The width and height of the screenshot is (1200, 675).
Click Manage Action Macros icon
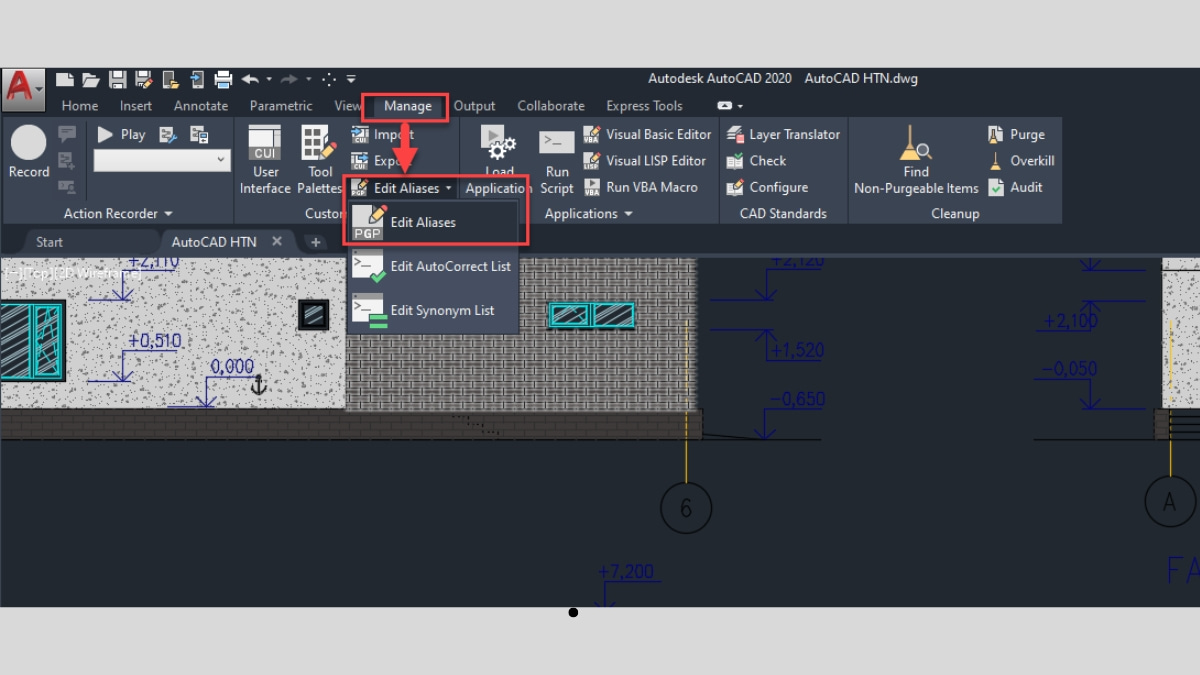(x=199, y=134)
